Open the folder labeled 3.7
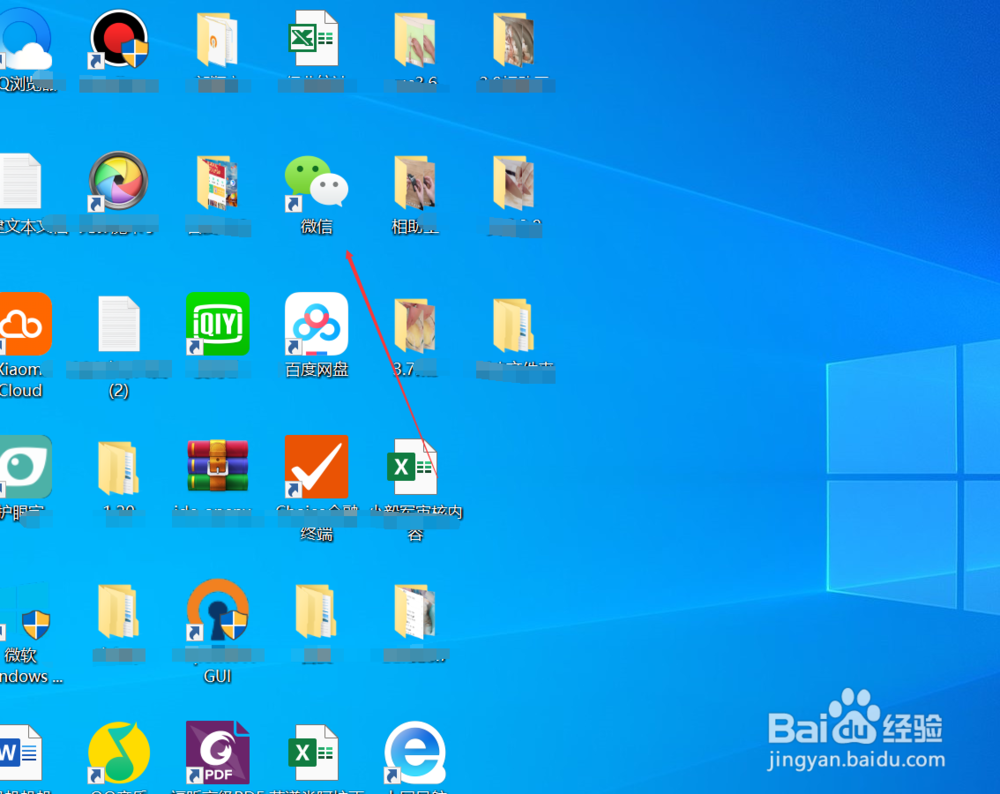Screen dimensions: 1000x794 (415, 325)
